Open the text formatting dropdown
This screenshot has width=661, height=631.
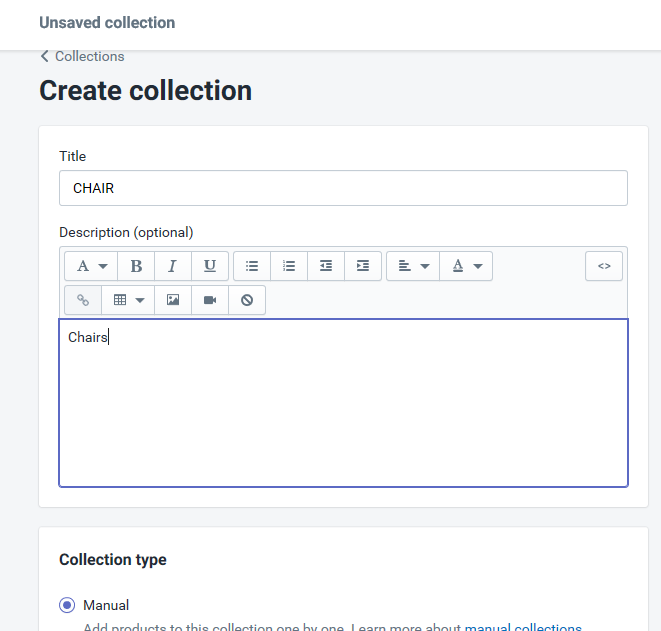coord(91,266)
